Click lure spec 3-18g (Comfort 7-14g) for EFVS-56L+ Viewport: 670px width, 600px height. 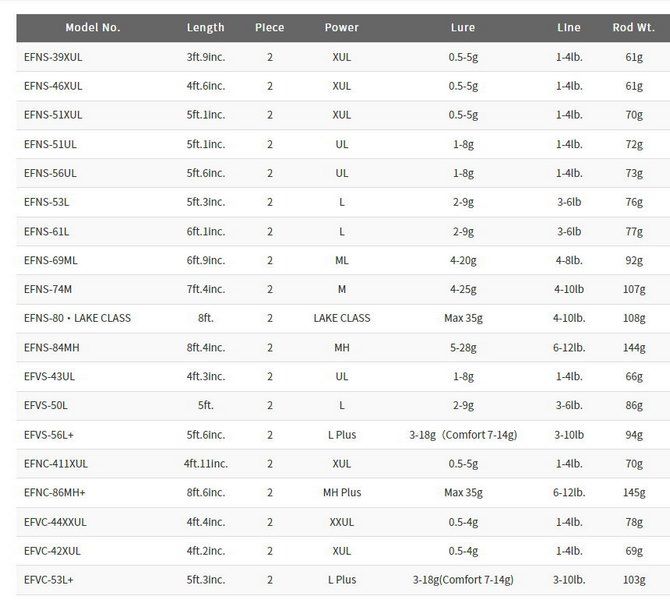(x=463, y=435)
